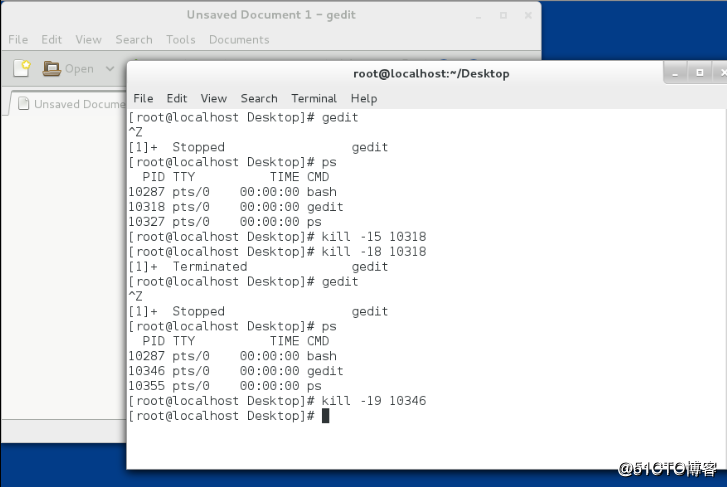Click the New Document icon in gedit

tap(21, 69)
